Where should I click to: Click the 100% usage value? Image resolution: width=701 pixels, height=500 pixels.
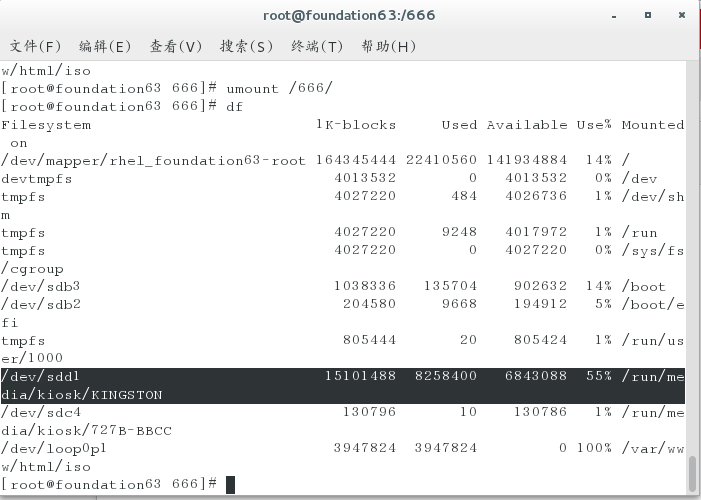594,448
